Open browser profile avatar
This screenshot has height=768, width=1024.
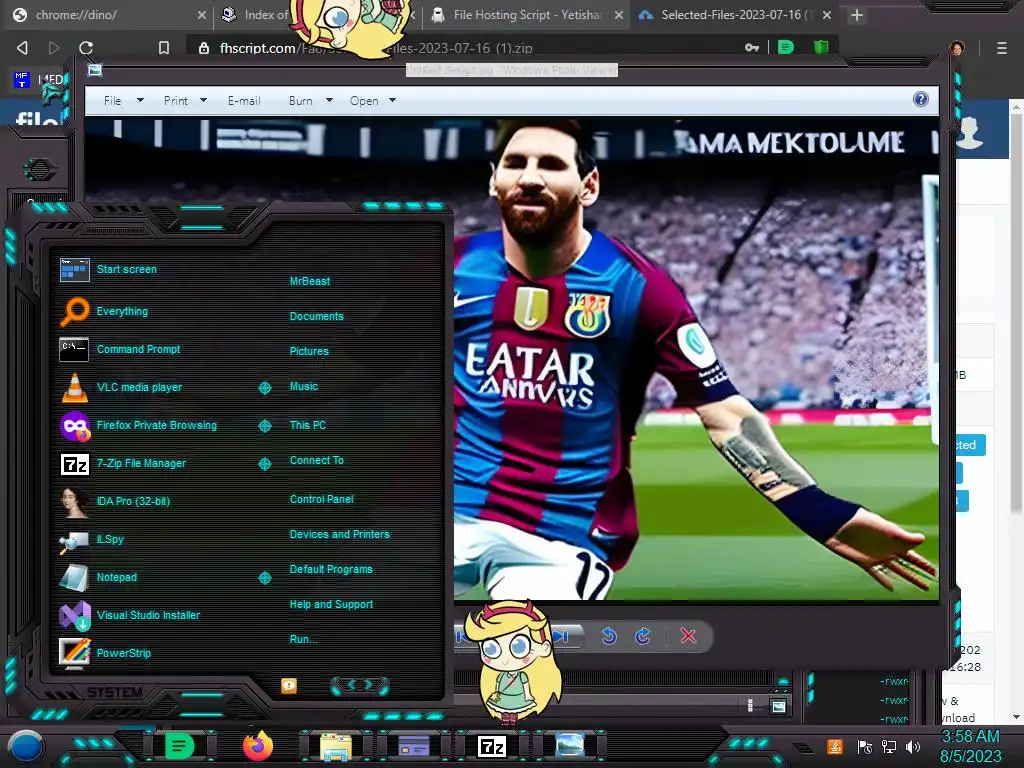tap(957, 48)
